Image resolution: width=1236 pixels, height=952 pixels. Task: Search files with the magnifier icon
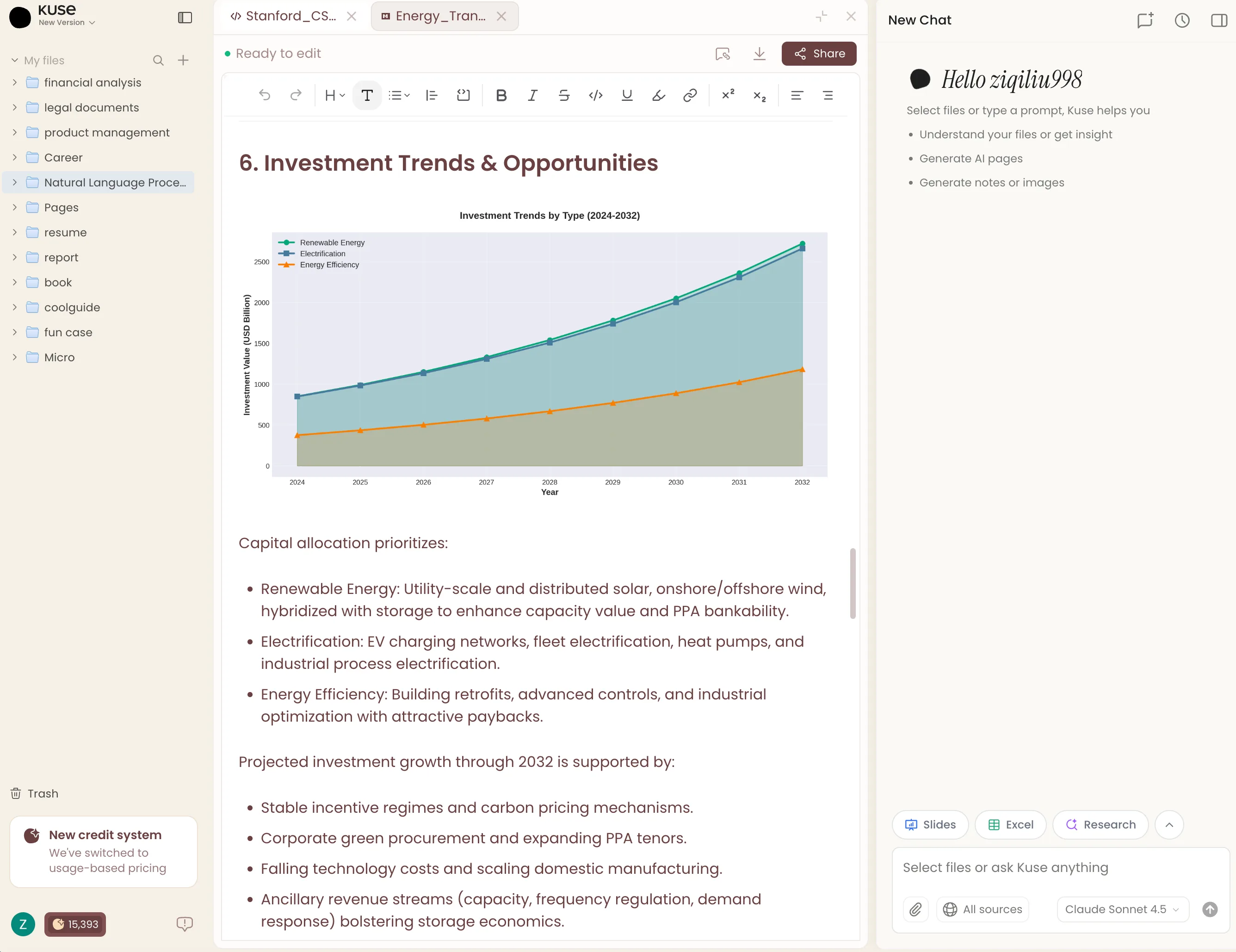coord(159,60)
